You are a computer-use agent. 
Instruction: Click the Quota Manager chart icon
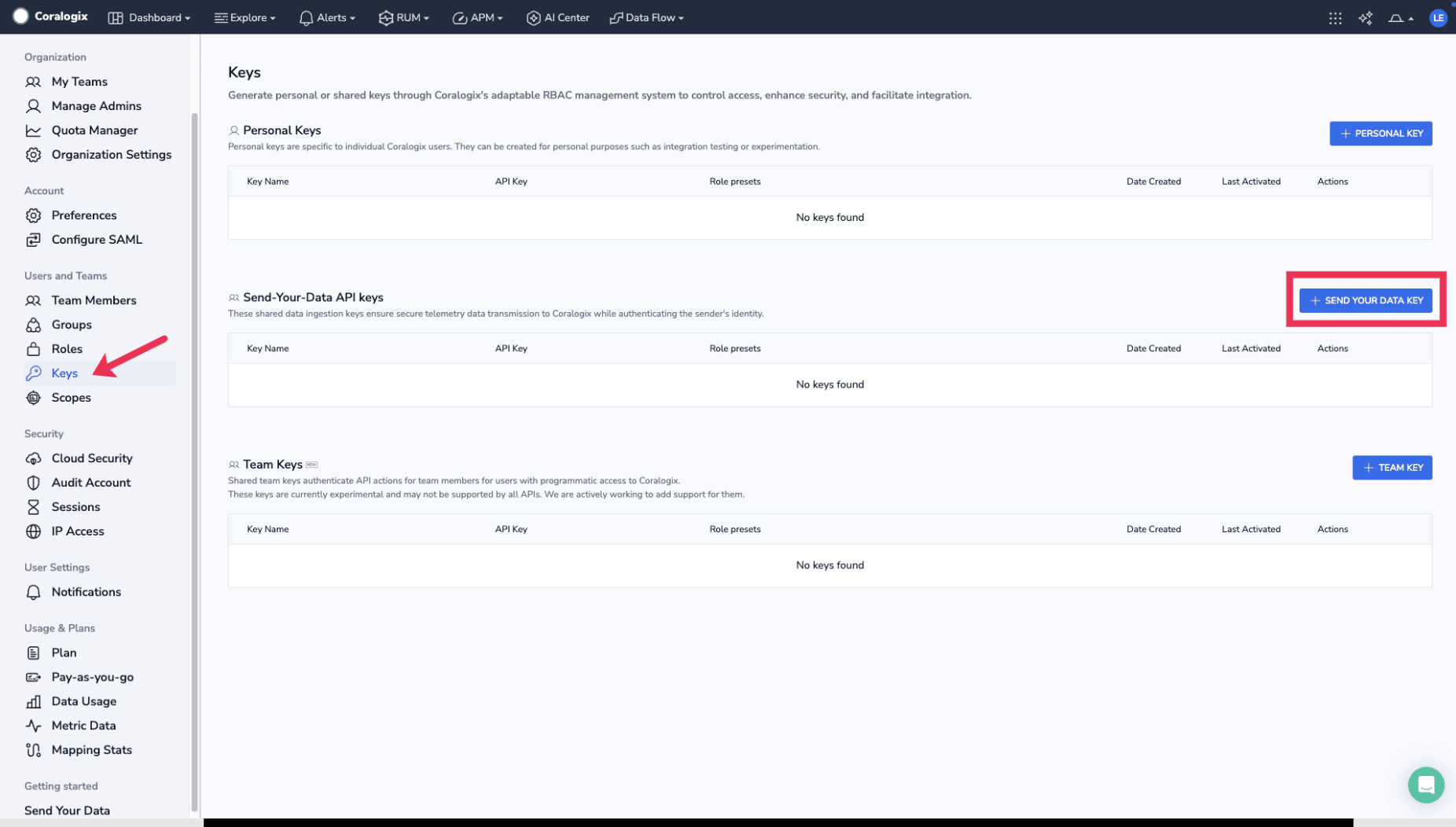click(33, 130)
